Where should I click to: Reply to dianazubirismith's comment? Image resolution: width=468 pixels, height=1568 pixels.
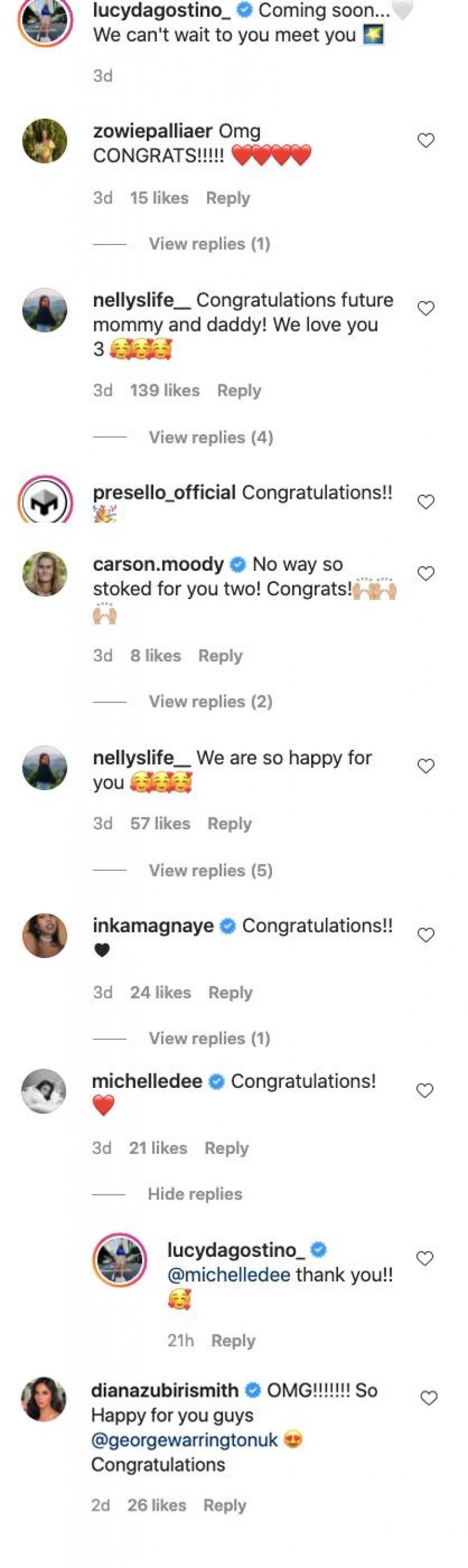coord(225,1505)
